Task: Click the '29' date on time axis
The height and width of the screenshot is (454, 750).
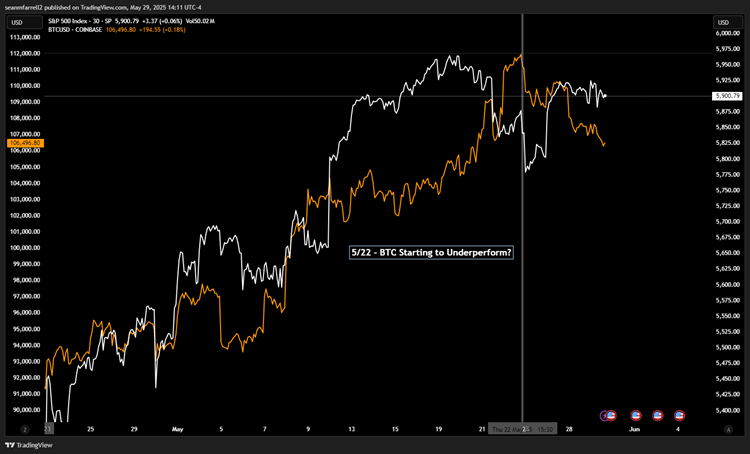Action: pos(134,429)
